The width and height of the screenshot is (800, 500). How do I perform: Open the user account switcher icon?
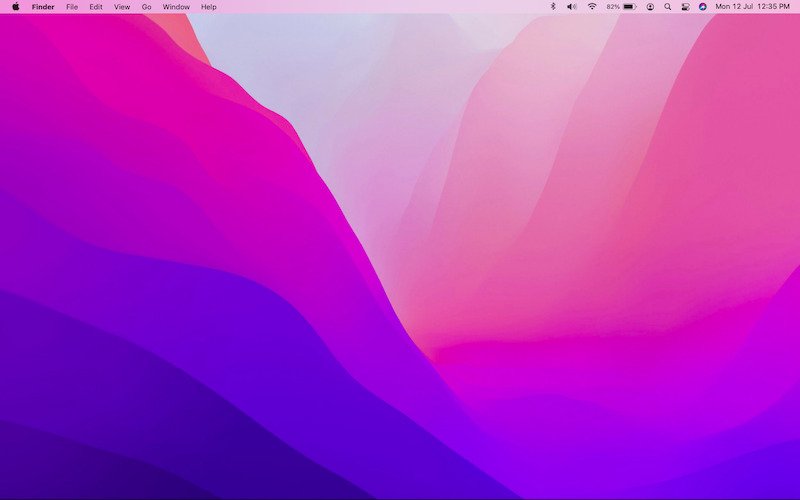650,6
